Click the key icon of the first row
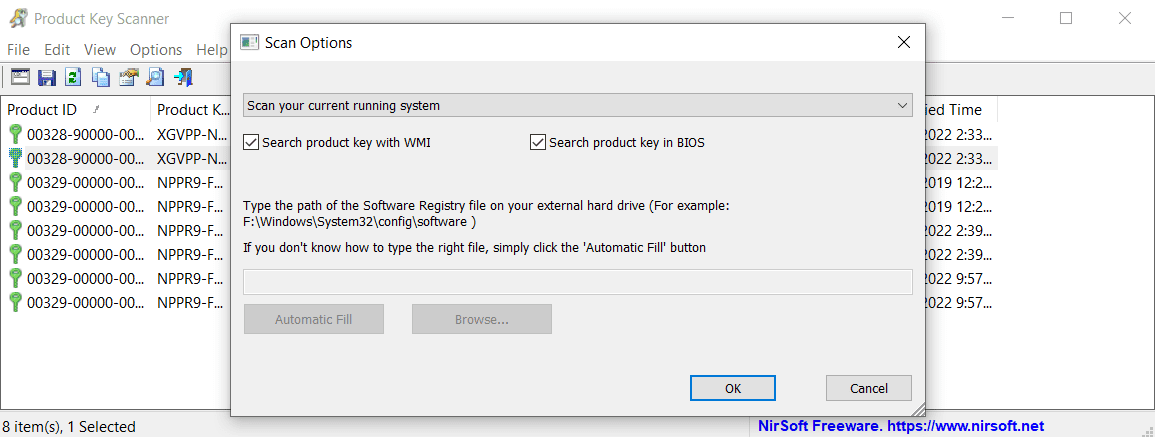Image resolution: width=1155 pixels, height=437 pixels. click(15, 134)
